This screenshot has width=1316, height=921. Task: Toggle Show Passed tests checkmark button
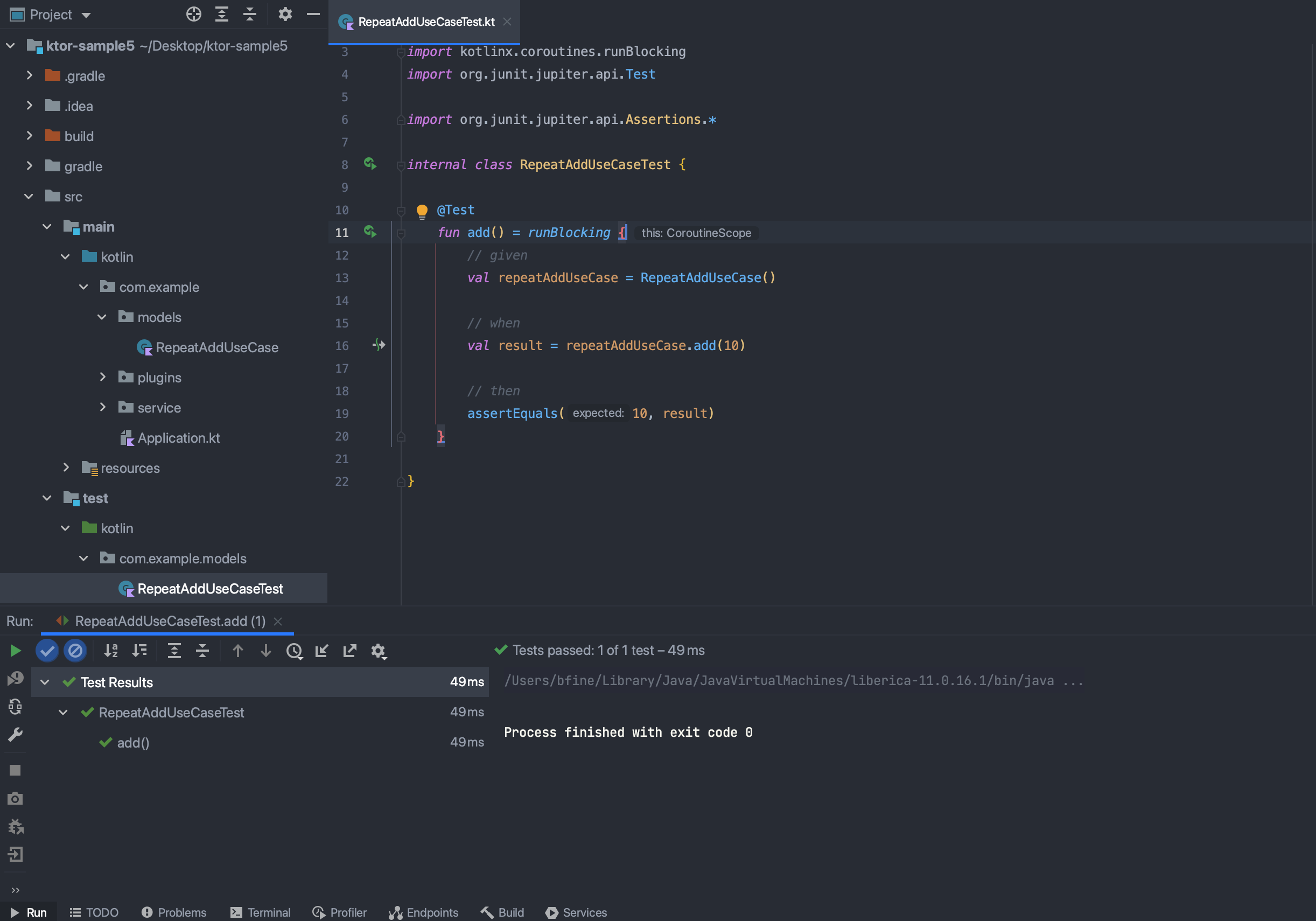click(x=47, y=650)
